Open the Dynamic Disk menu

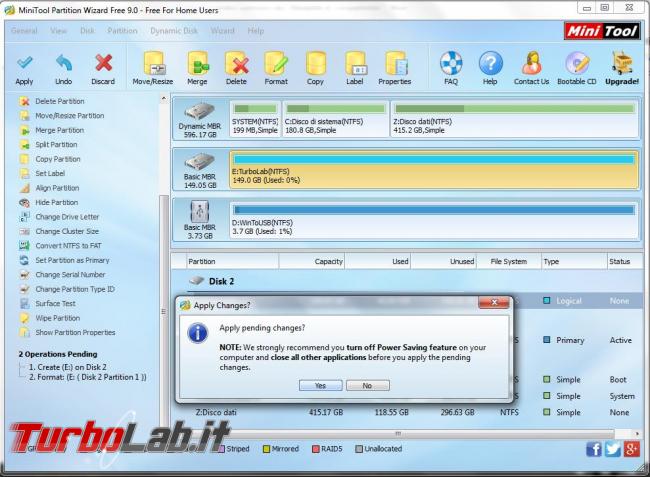(174, 31)
